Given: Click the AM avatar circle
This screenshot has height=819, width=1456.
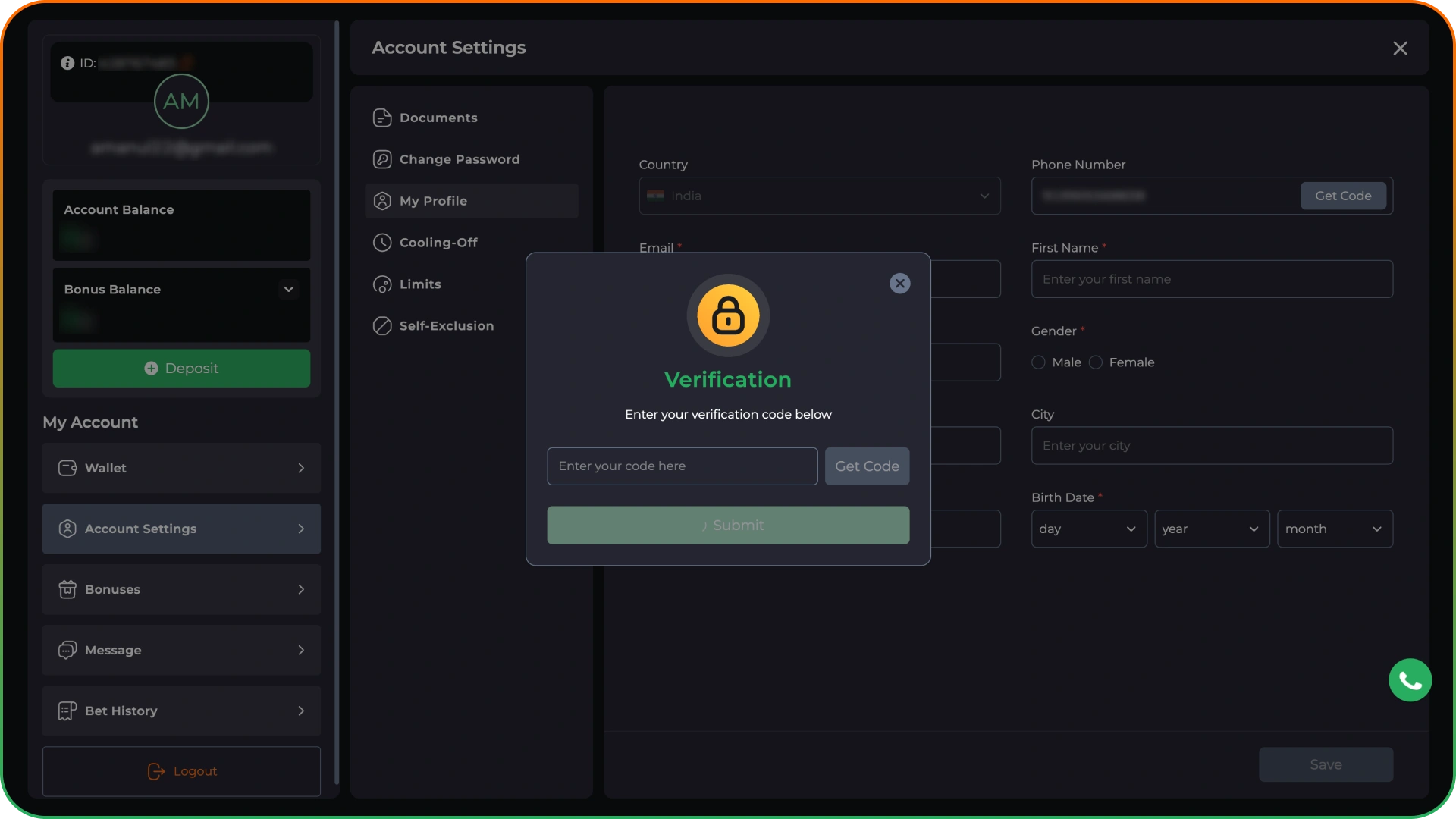Looking at the screenshot, I should tap(181, 101).
